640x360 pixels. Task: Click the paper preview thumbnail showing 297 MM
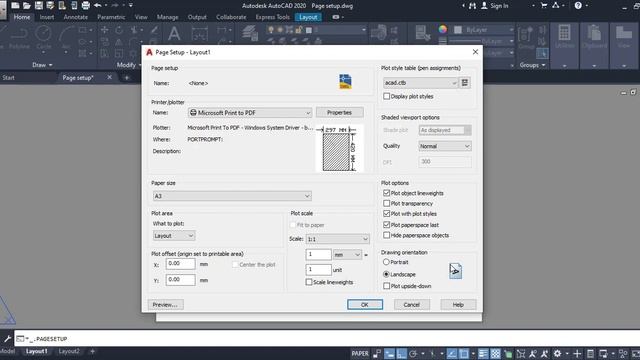[x=339, y=149]
